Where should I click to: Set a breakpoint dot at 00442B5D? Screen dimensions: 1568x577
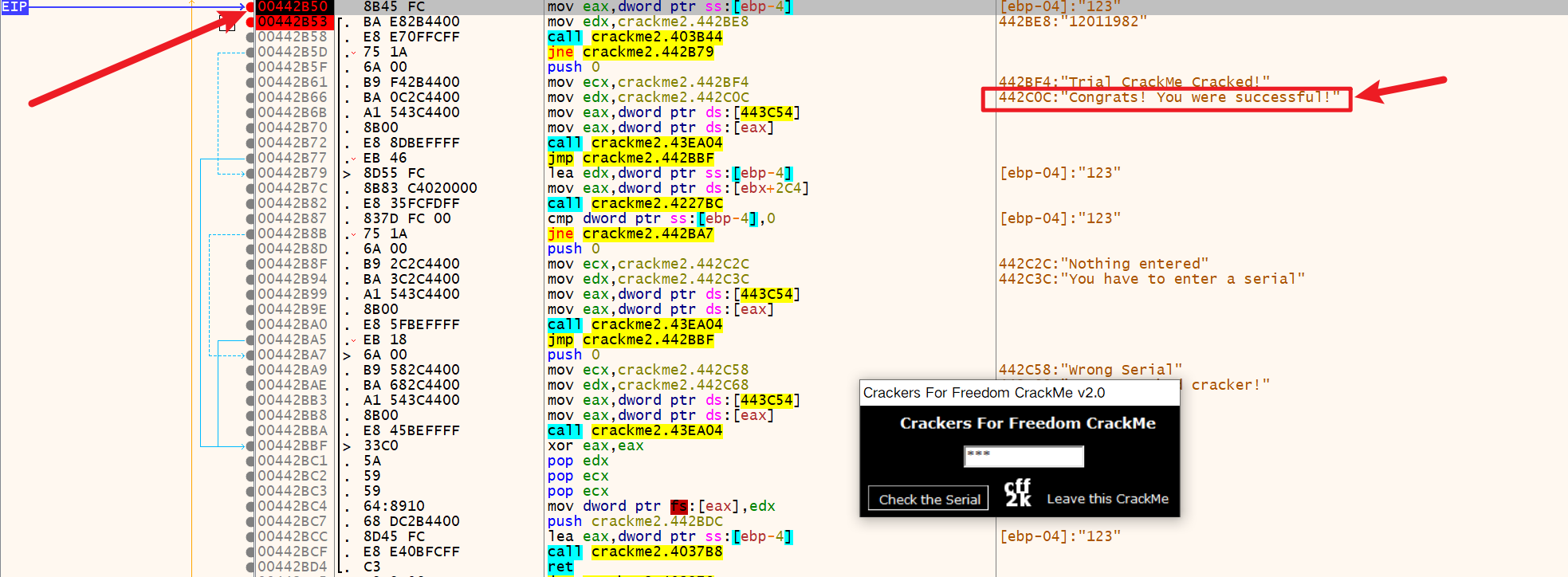pos(250,53)
